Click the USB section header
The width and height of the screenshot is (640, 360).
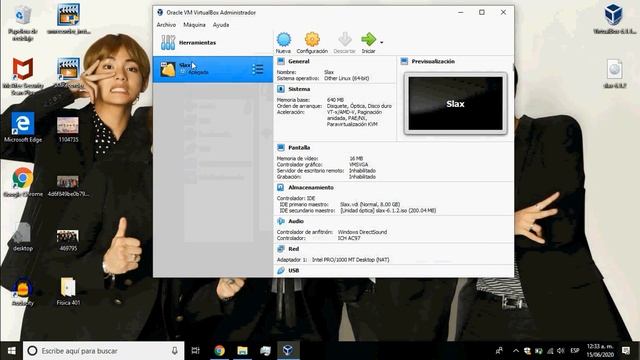coord(293,270)
